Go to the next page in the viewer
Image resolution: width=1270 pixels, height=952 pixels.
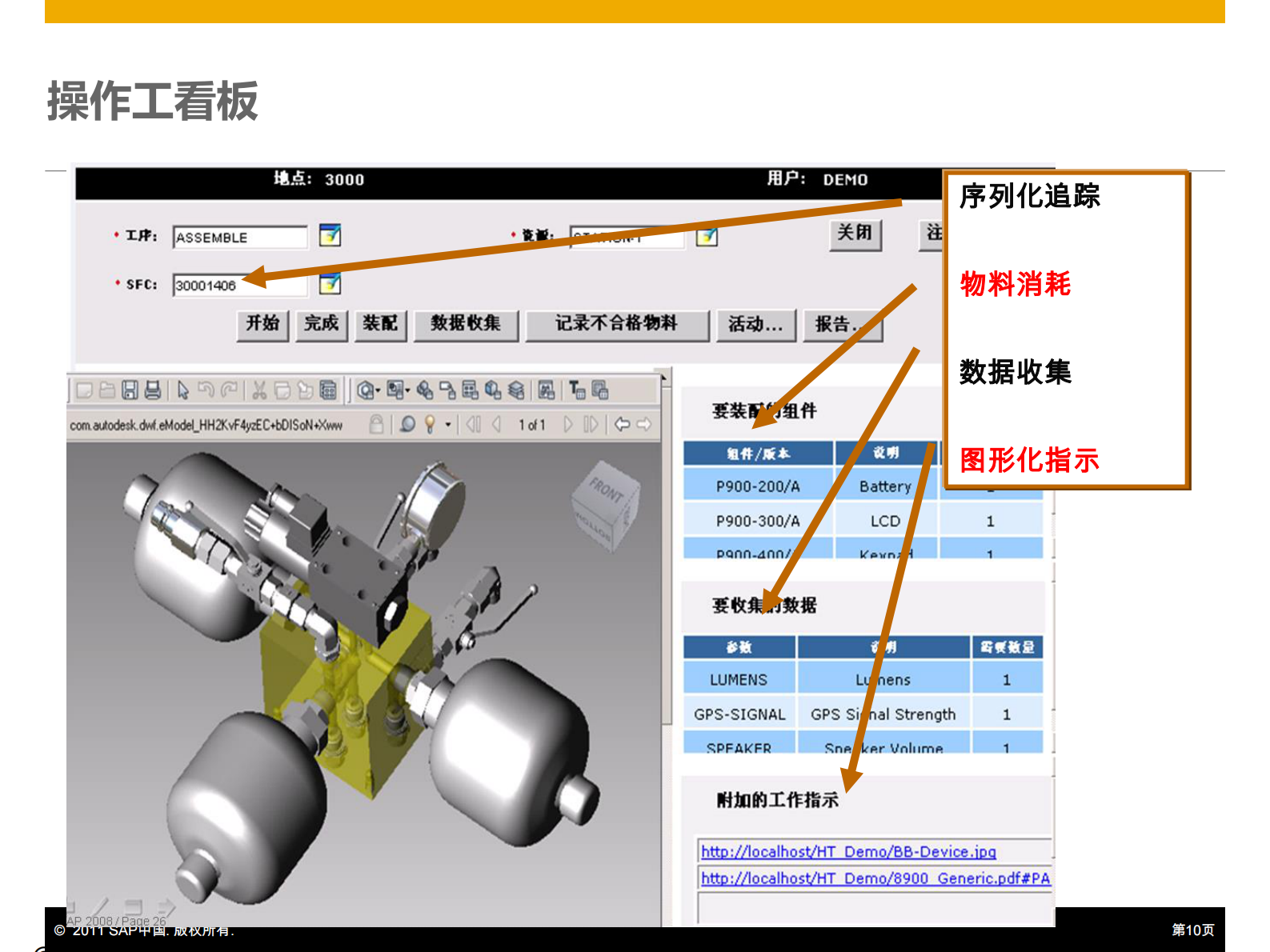[x=568, y=424]
